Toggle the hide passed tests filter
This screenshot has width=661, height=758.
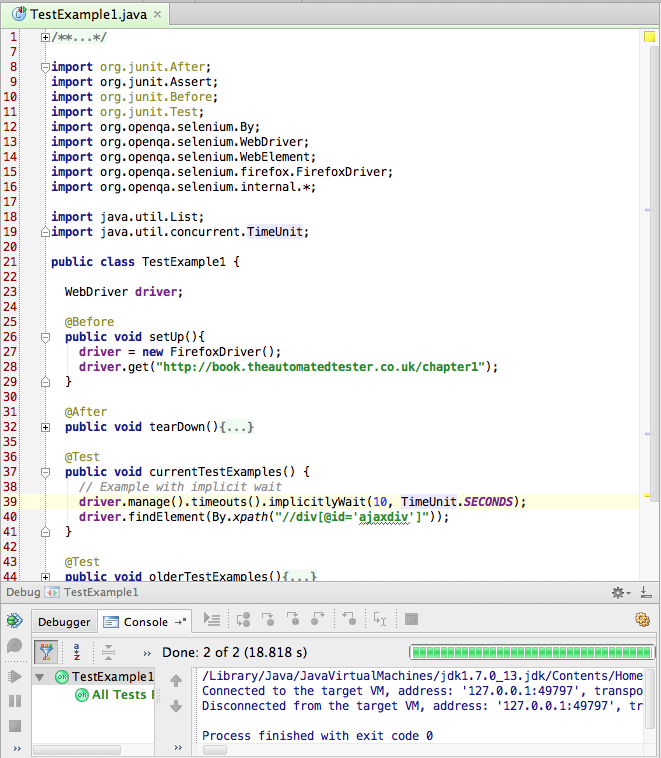point(46,652)
